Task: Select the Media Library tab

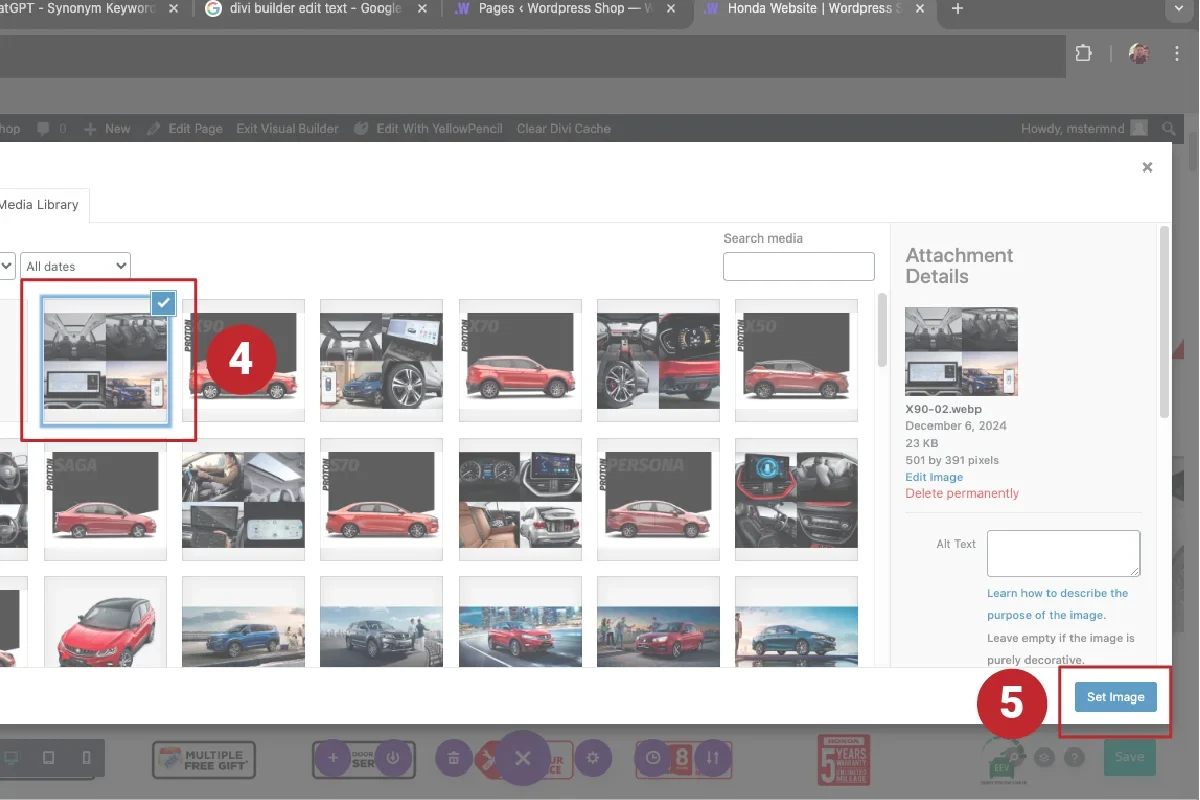Action: [39, 205]
